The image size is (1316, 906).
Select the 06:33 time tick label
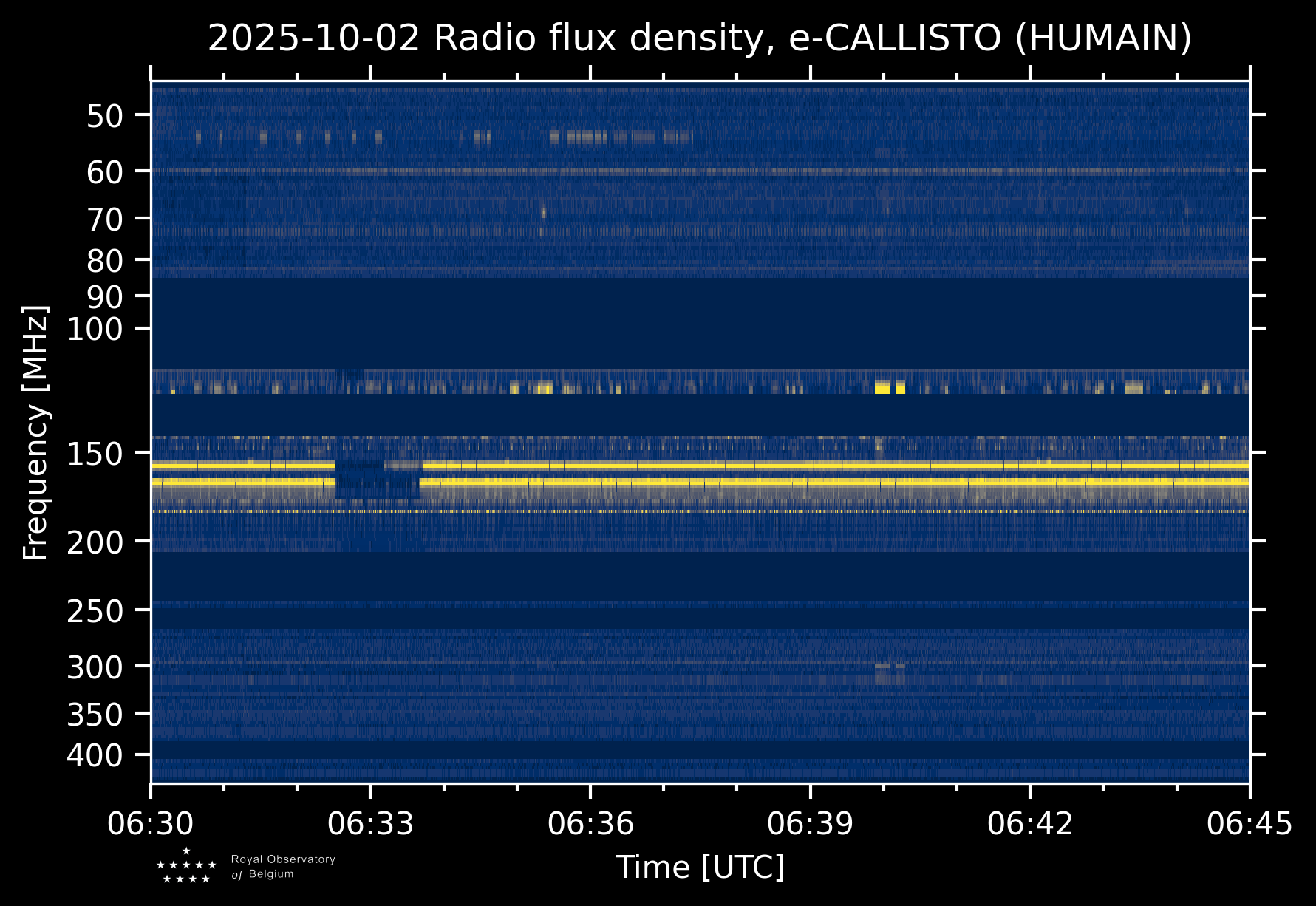click(370, 823)
